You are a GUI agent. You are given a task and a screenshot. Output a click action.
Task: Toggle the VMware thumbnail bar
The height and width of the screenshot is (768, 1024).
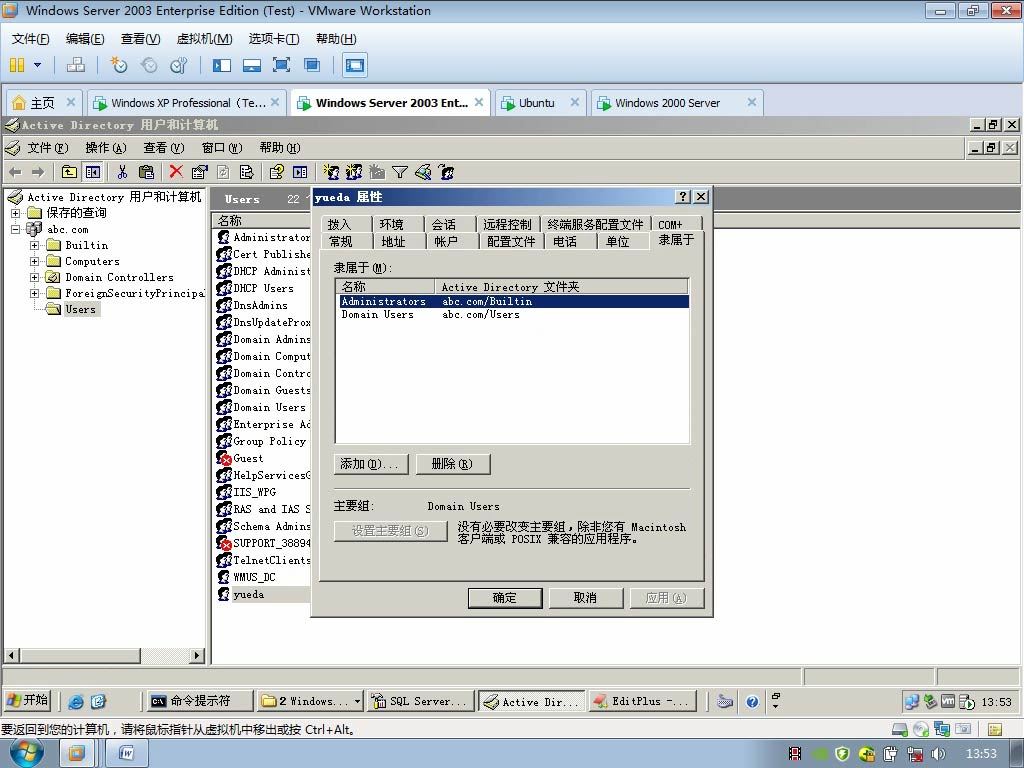pyautogui.click(x=251, y=65)
